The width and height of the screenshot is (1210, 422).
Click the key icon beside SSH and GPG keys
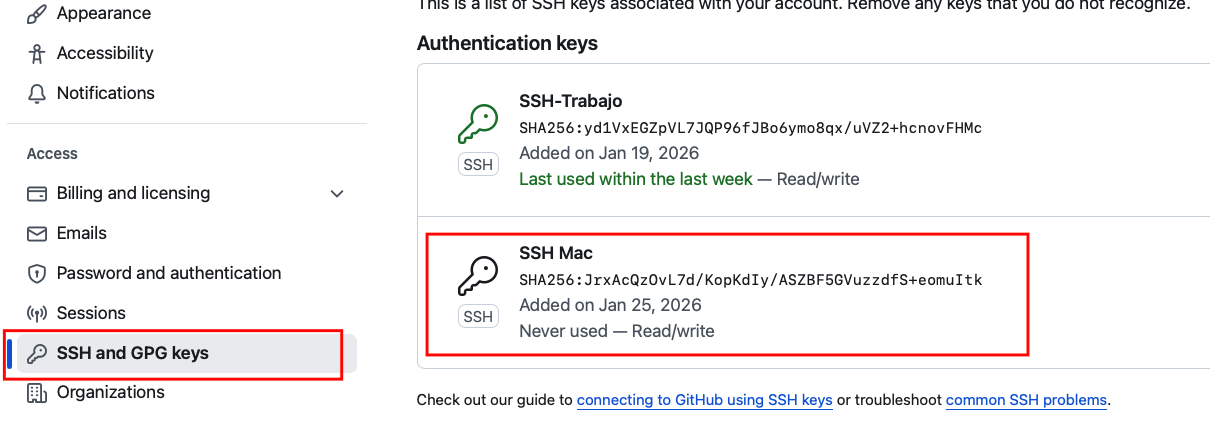click(x=37, y=353)
